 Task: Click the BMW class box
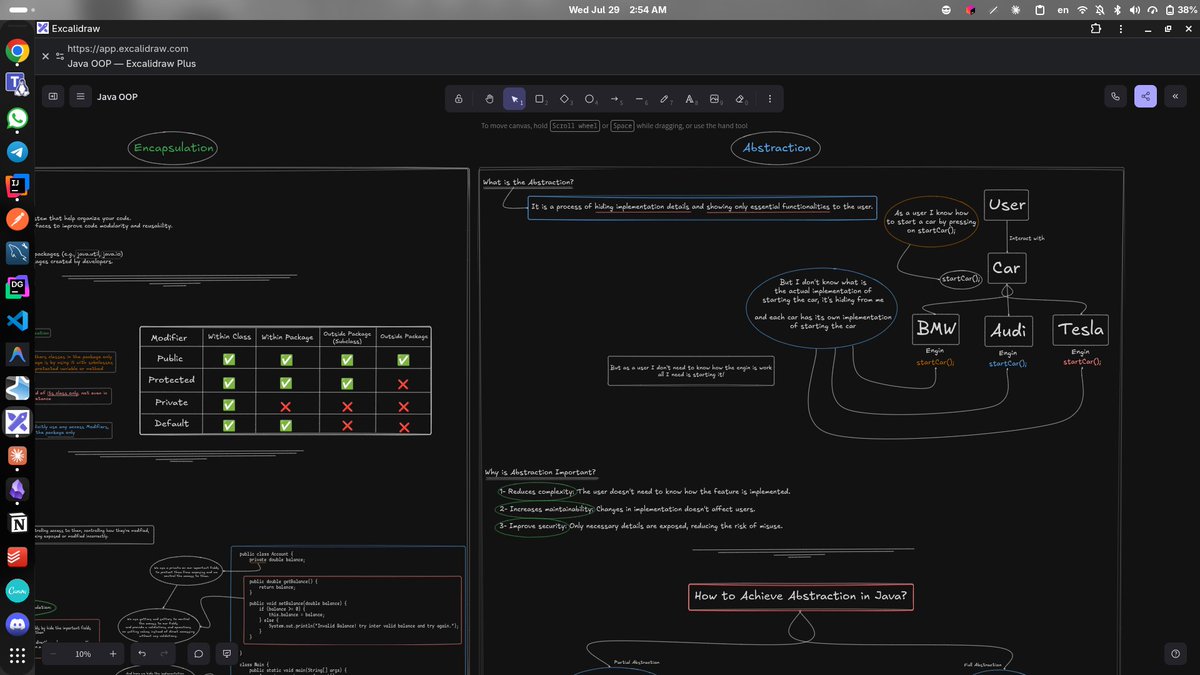936,328
